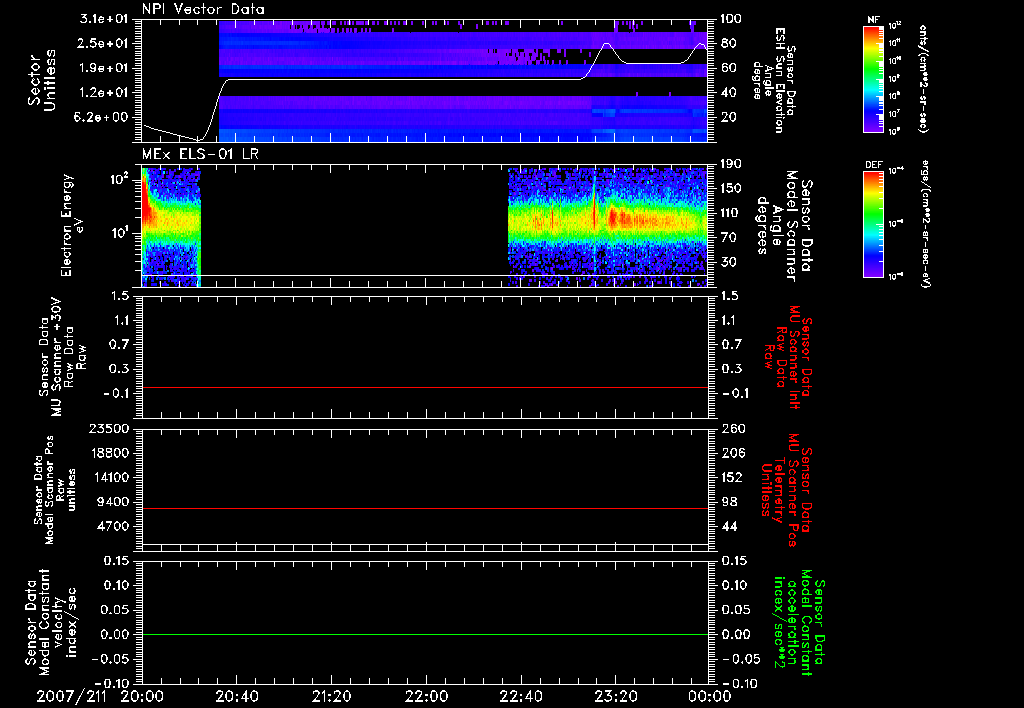Click the 'Model Scanner Angle degrees' axis label
1024x708 pixels.
point(785,225)
